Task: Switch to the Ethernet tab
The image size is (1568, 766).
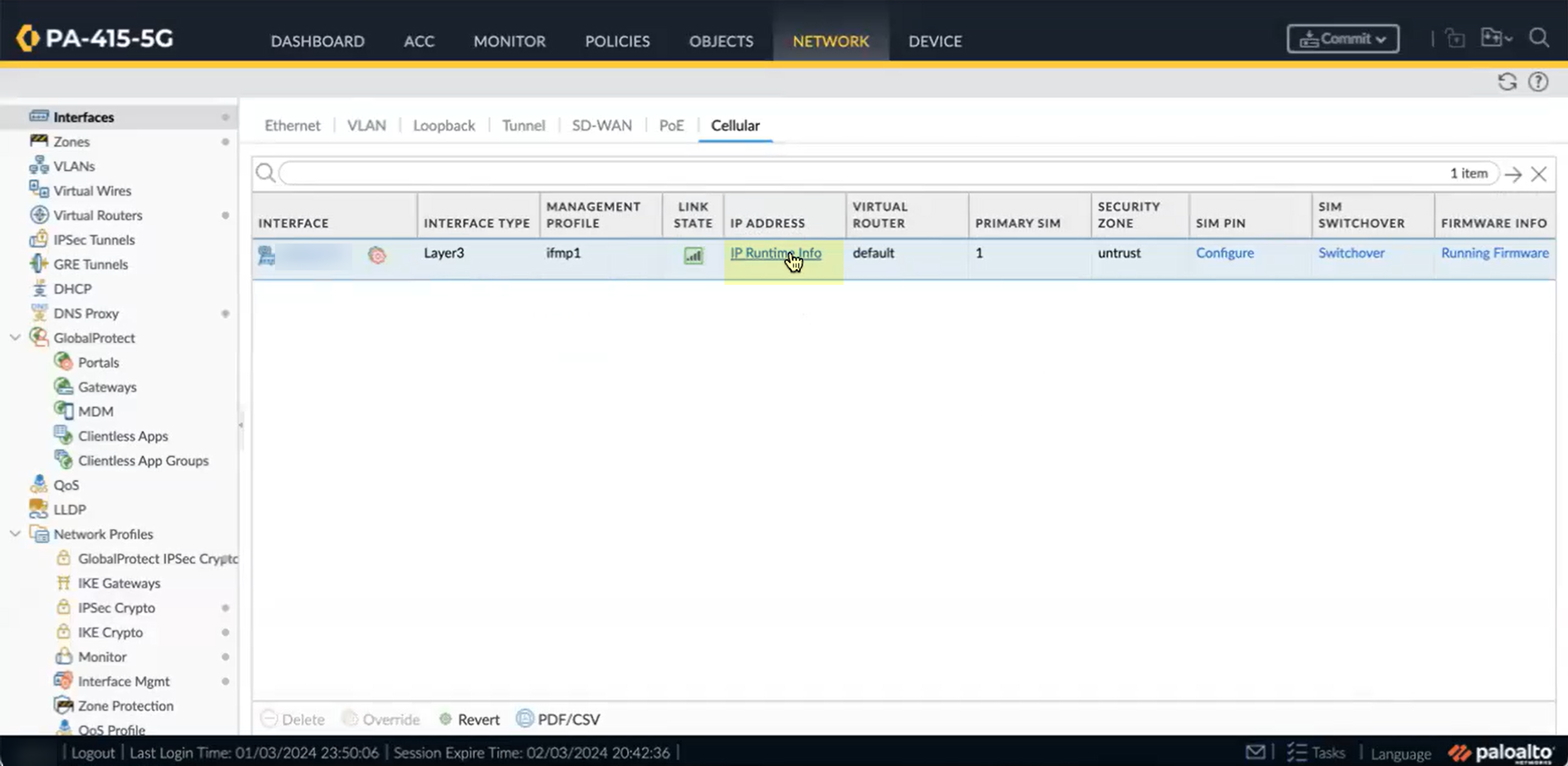Action: (x=292, y=126)
